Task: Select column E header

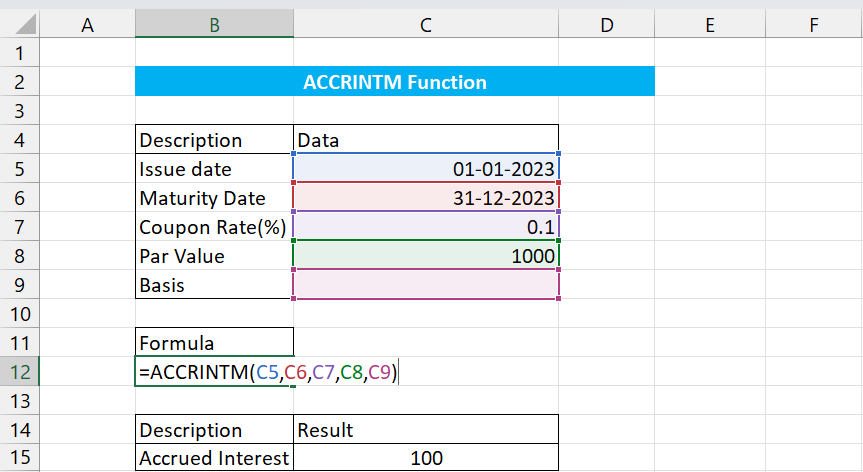Action: 709,26
